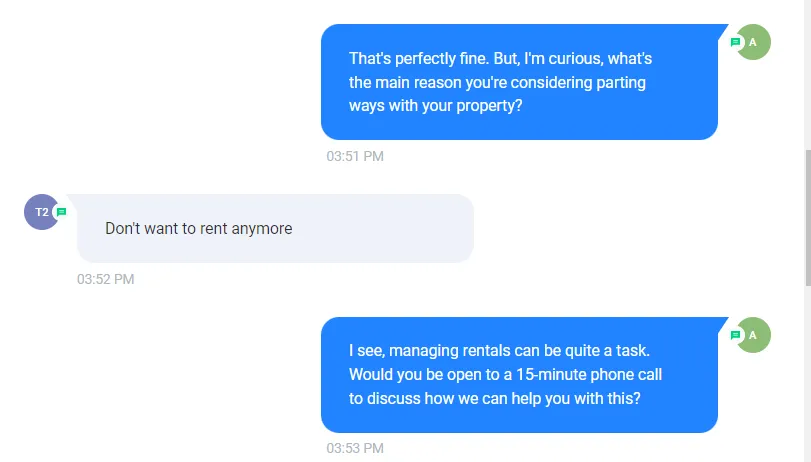Click the 03:53 PM timestamp
This screenshot has height=462, width=811.
coord(355,448)
